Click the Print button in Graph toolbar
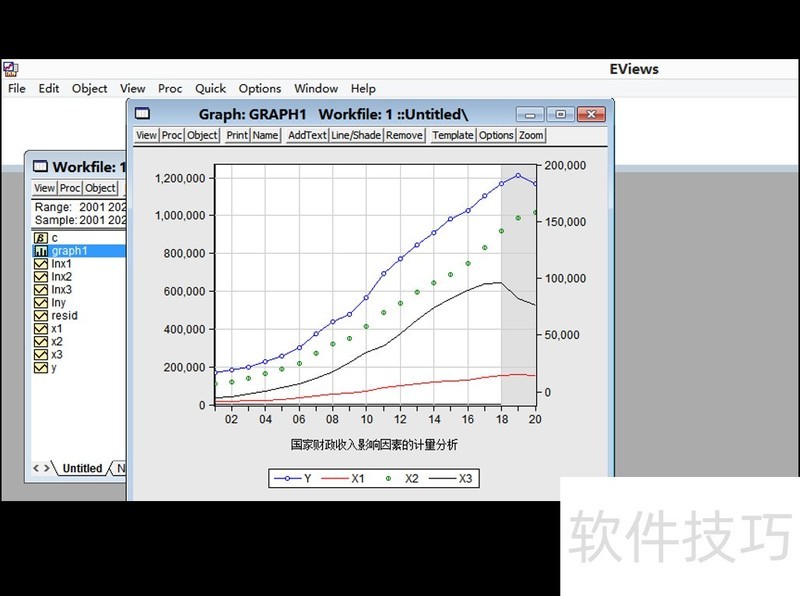Screen dimensions: 800x596 [237, 135]
